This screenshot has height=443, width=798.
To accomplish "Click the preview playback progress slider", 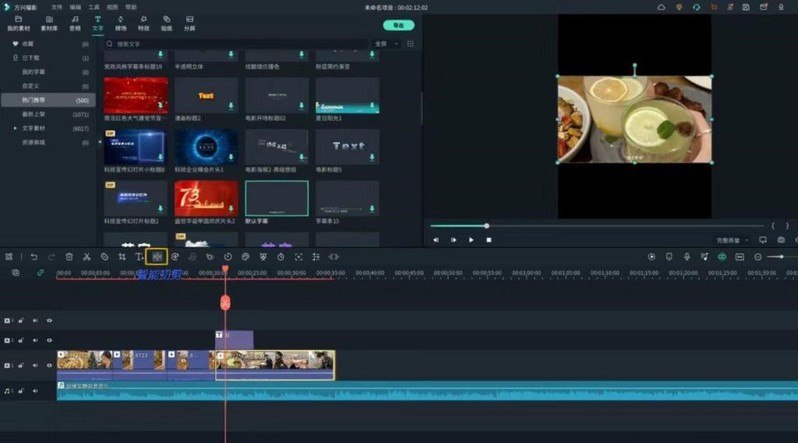I will (487, 226).
